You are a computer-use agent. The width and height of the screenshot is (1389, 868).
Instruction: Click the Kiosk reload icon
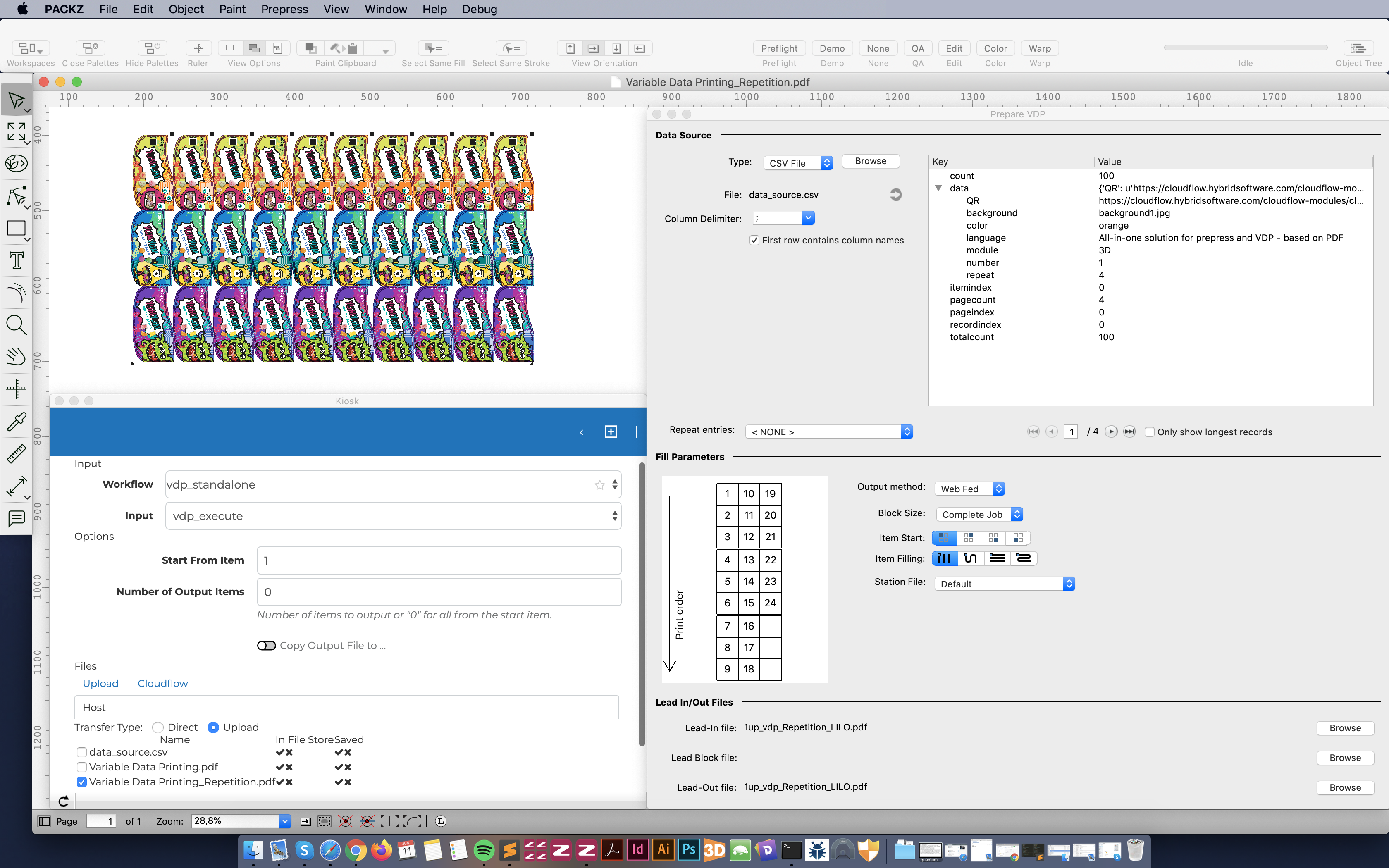point(64,801)
